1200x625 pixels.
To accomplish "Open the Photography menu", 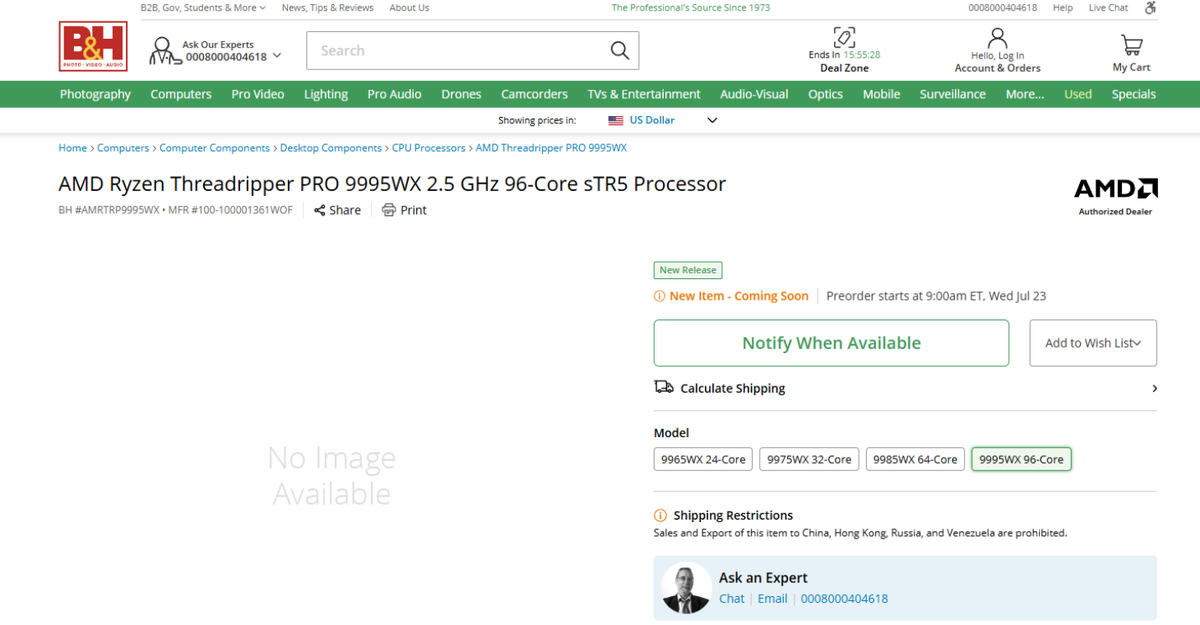I will click(95, 94).
